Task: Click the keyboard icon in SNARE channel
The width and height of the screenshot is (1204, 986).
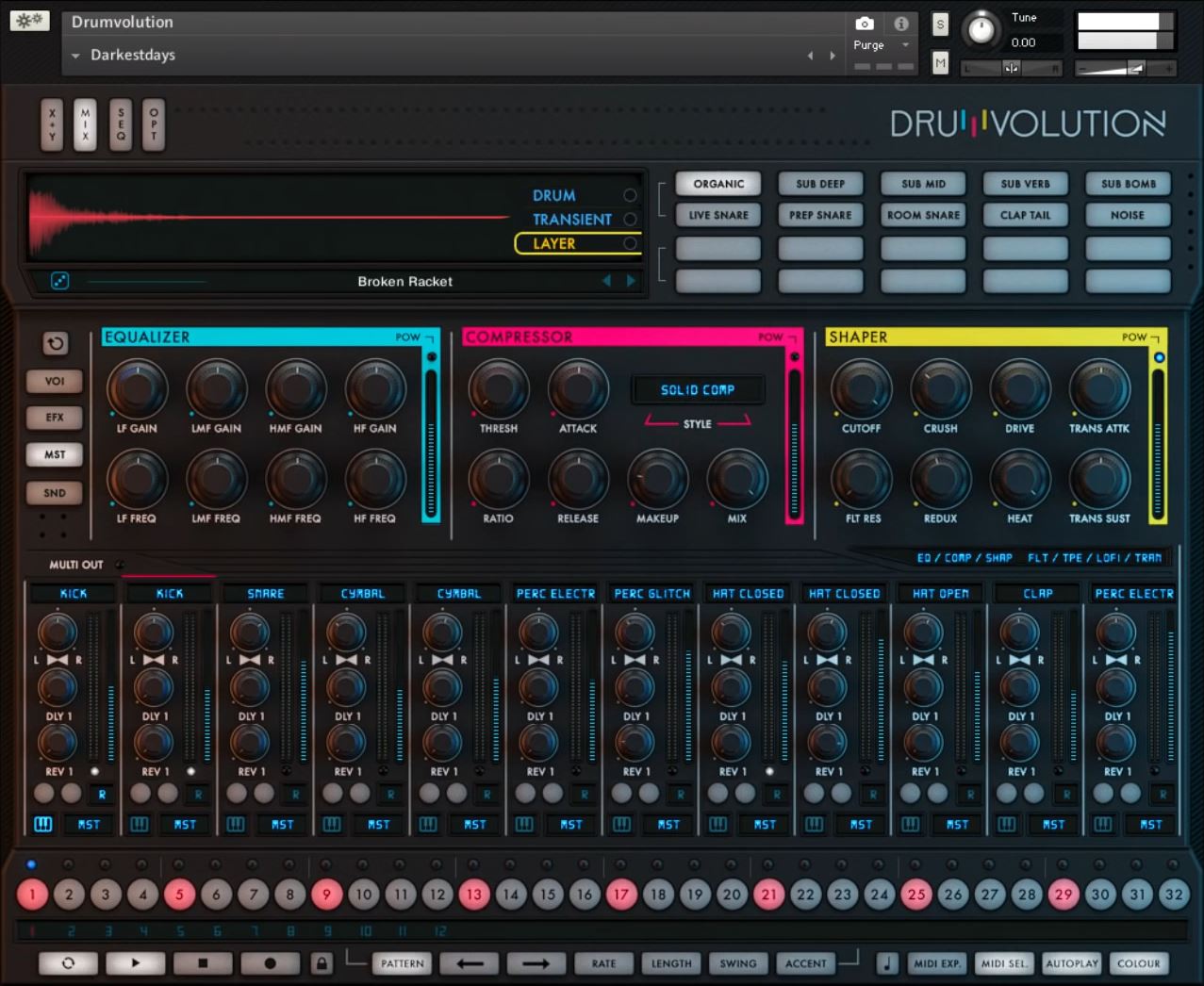Action: tap(236, 825)
